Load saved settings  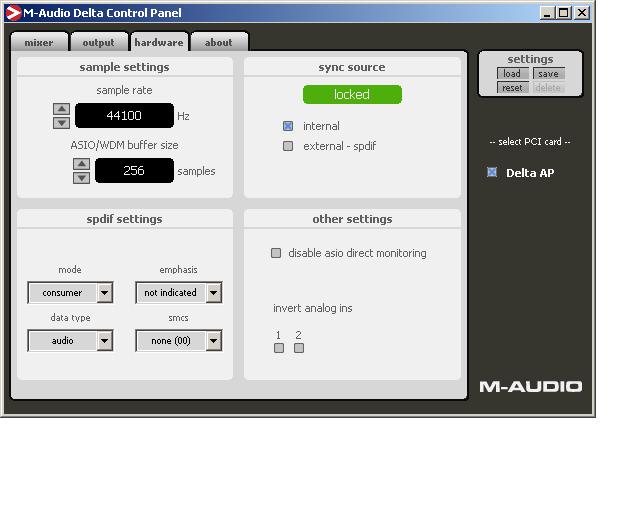click(512, 73)
